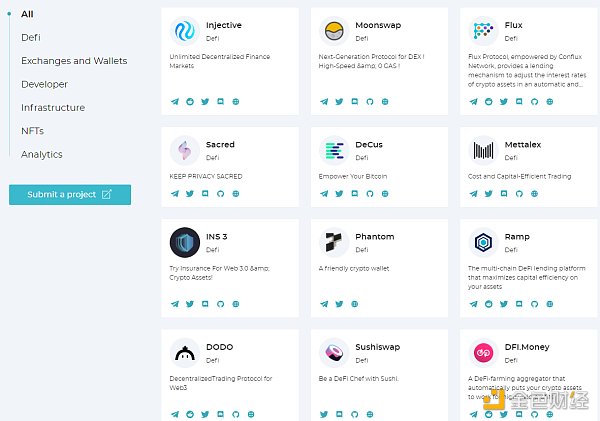Click Mettalex's Telegram icon
Image resolution: width=600 pixels, height=421 pixels.
pos(474,193)
